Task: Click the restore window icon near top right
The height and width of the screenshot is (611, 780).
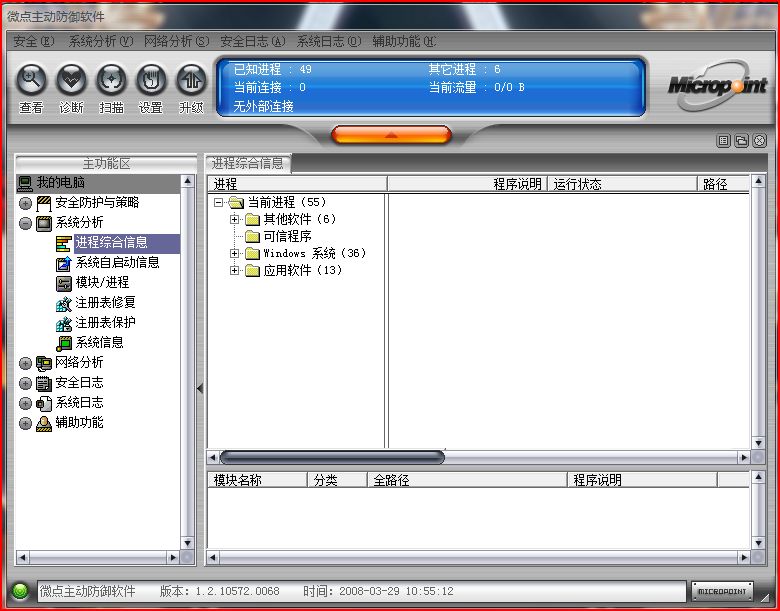Action: point(741,141)
